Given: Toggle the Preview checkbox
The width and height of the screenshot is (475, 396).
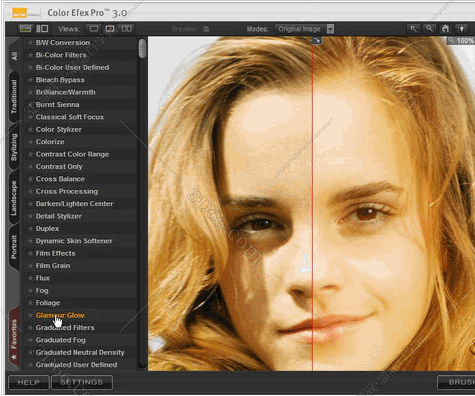Looking at the screenshot, I should click(206, 29).
